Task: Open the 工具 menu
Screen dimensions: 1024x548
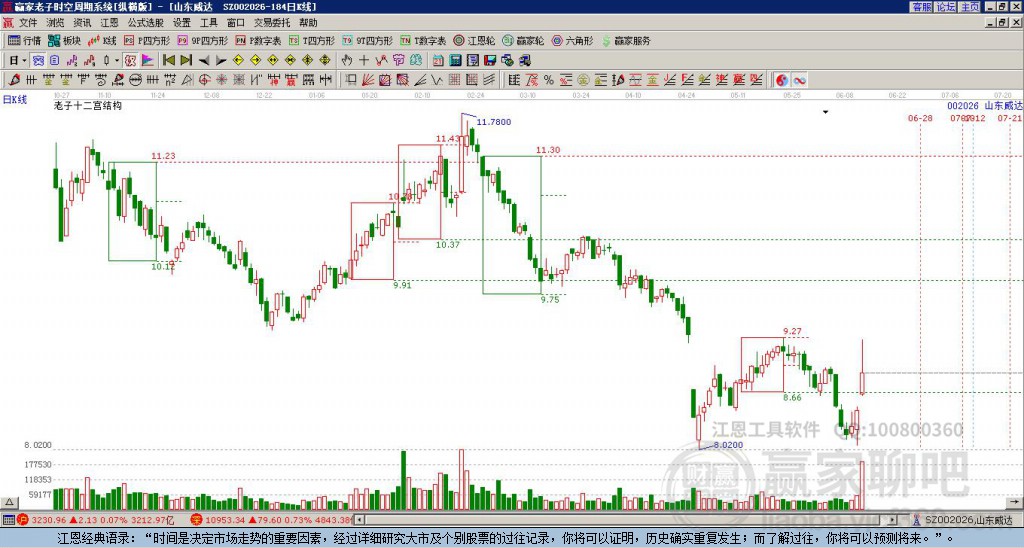Action: 208,23
